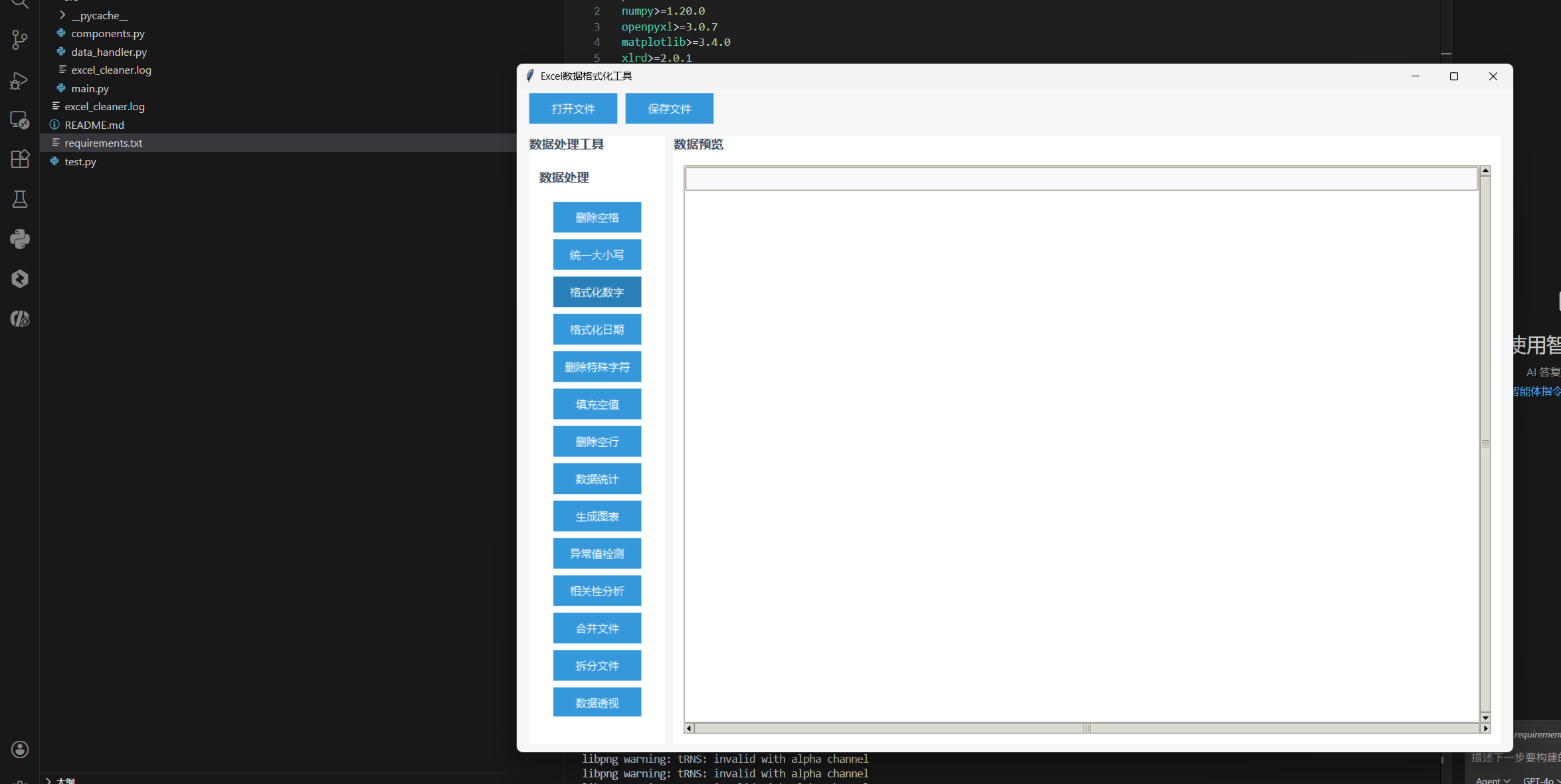Click the 数据透视 button

point(597,703)
